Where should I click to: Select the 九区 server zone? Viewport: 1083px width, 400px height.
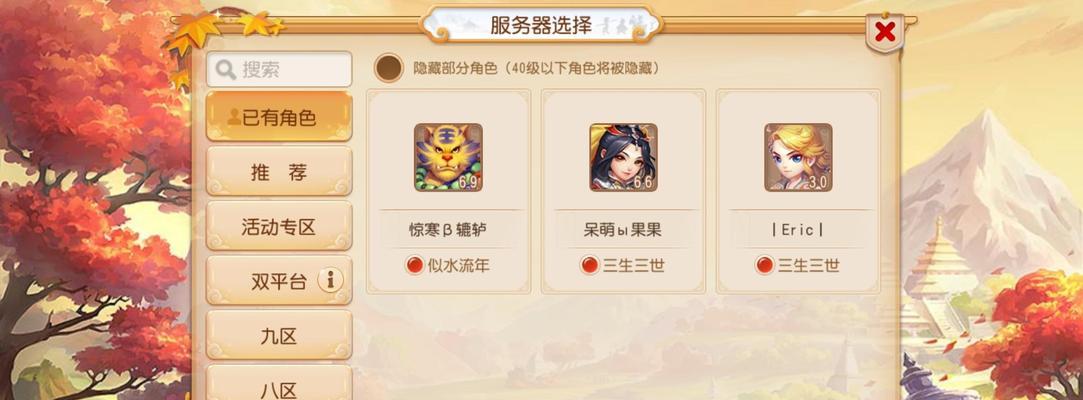[x=279, y=335]
